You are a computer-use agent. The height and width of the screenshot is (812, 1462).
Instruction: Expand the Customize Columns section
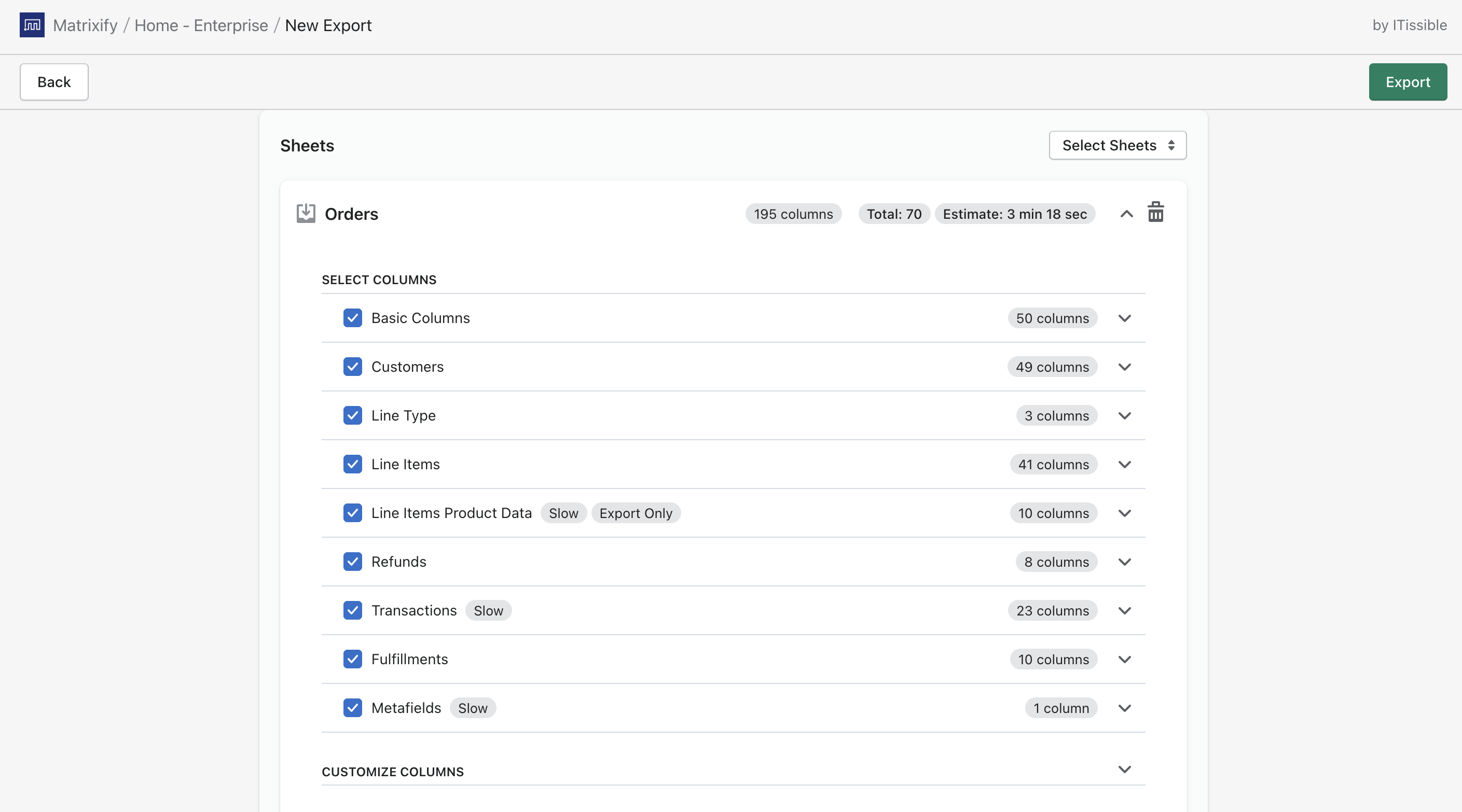1124,769
